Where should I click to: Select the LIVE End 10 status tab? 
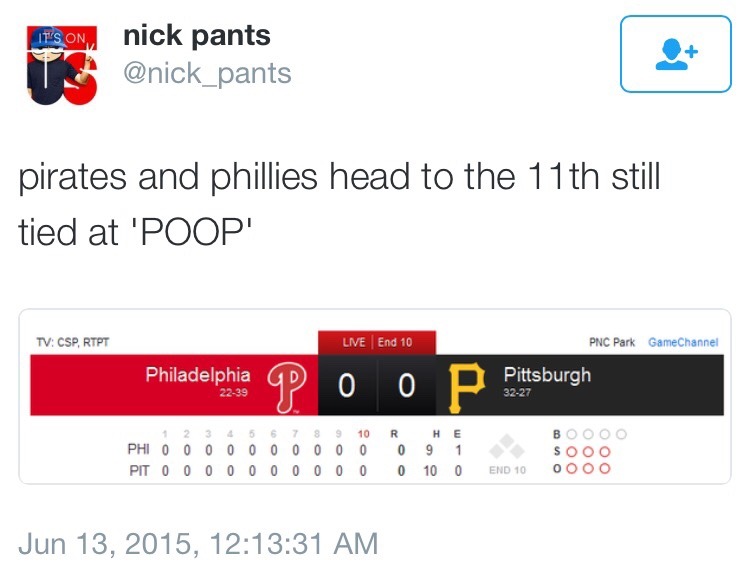(x=377, y=342)
